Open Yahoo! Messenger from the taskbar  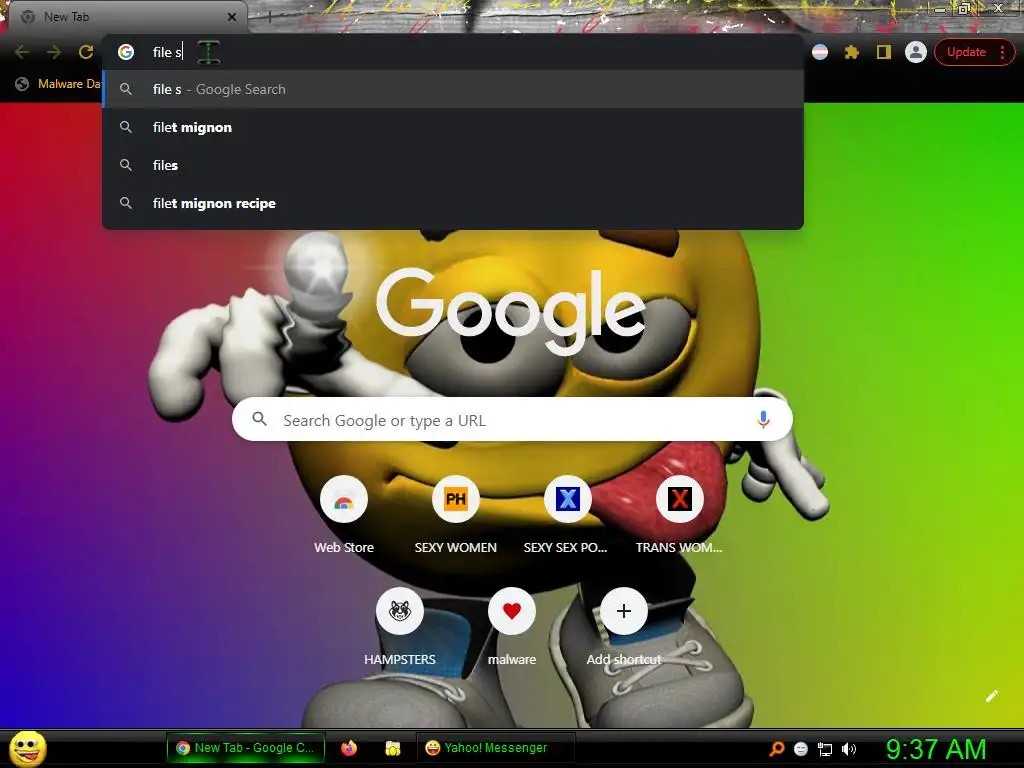point(496,748)
